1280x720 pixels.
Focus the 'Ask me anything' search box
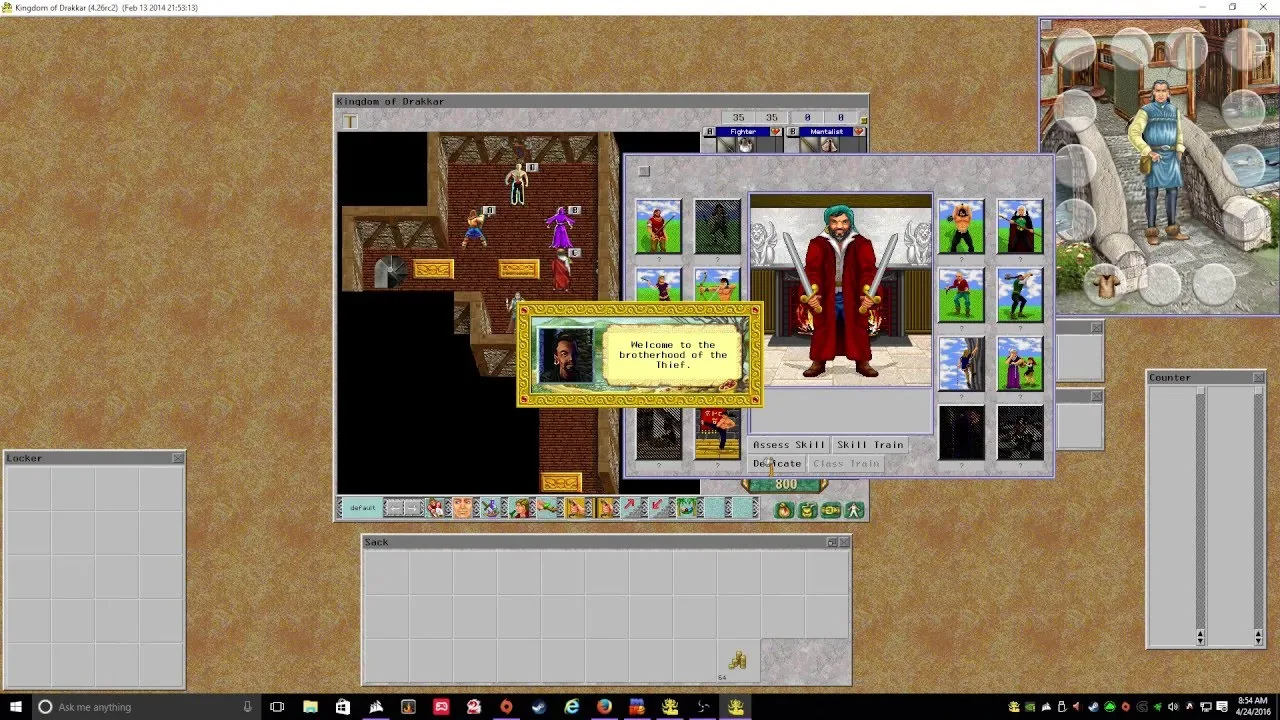point(146,707)
